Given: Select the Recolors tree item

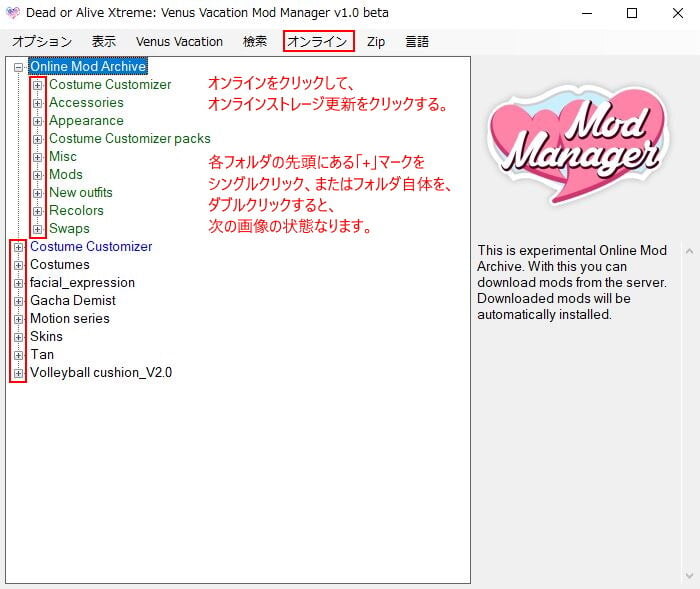Looking at the screenshot, I should pyautogui.click(x=76, y=210).
